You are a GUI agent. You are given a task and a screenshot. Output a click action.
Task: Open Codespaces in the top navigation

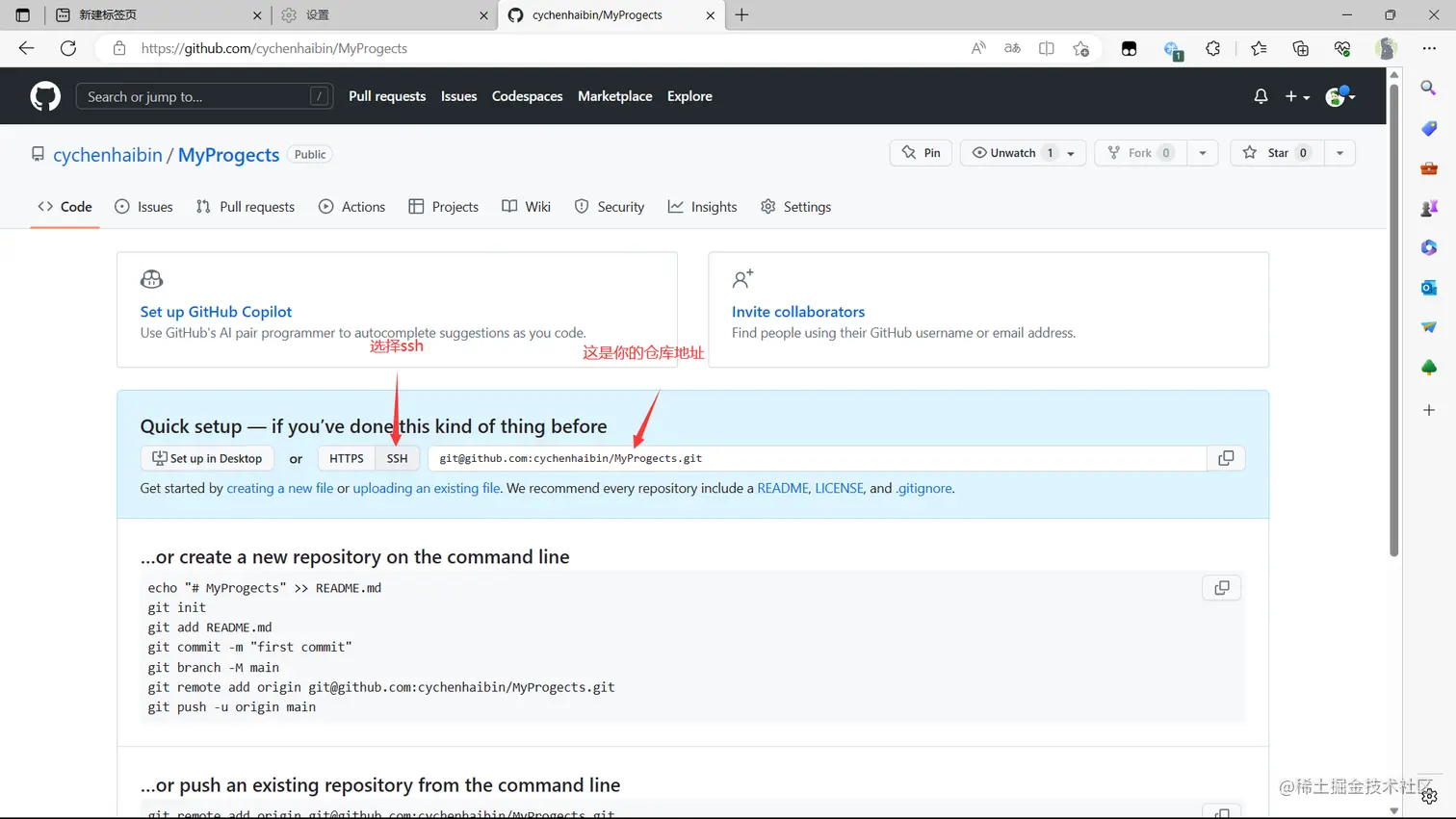527,96
